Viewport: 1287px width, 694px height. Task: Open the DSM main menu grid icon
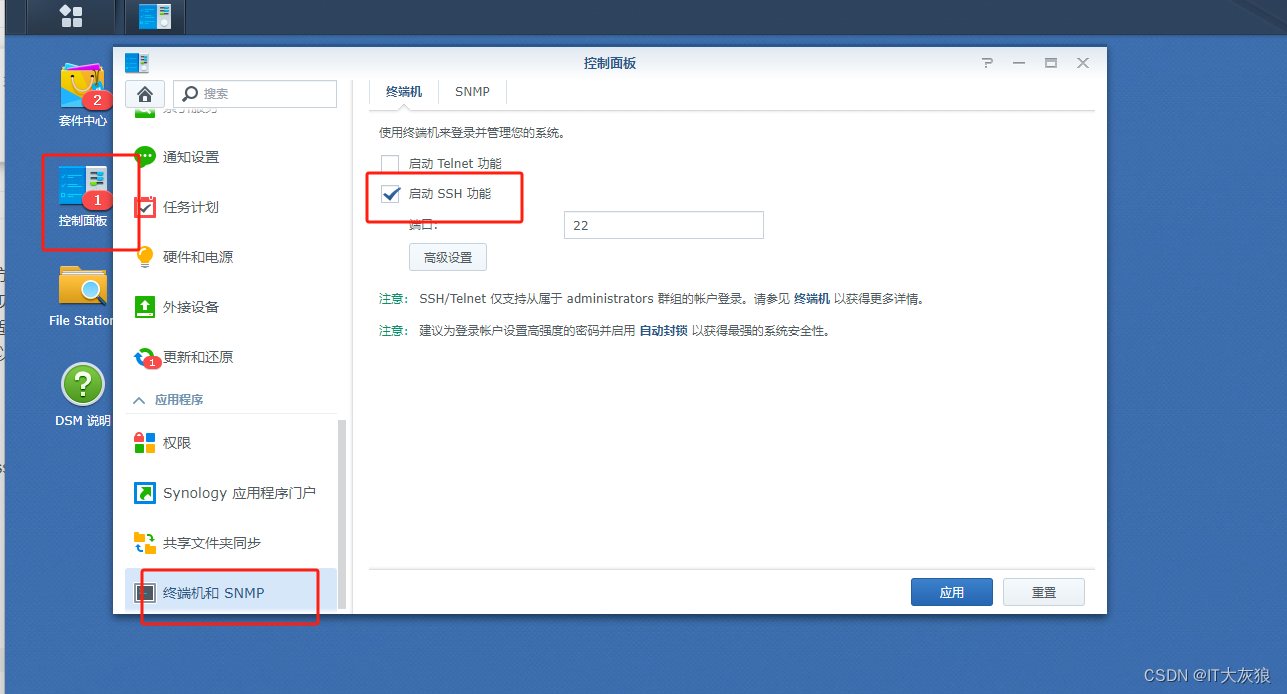click(x=71, y=15)
